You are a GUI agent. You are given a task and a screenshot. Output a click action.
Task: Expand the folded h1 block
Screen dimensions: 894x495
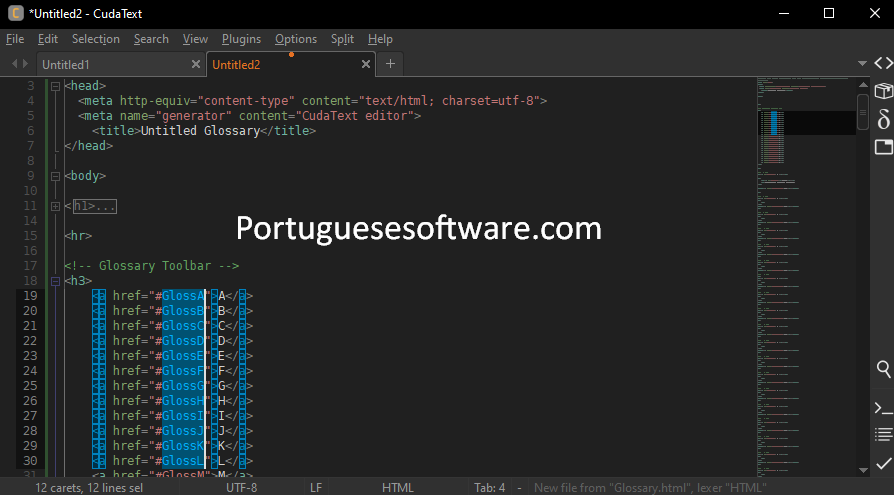point(55,206)
